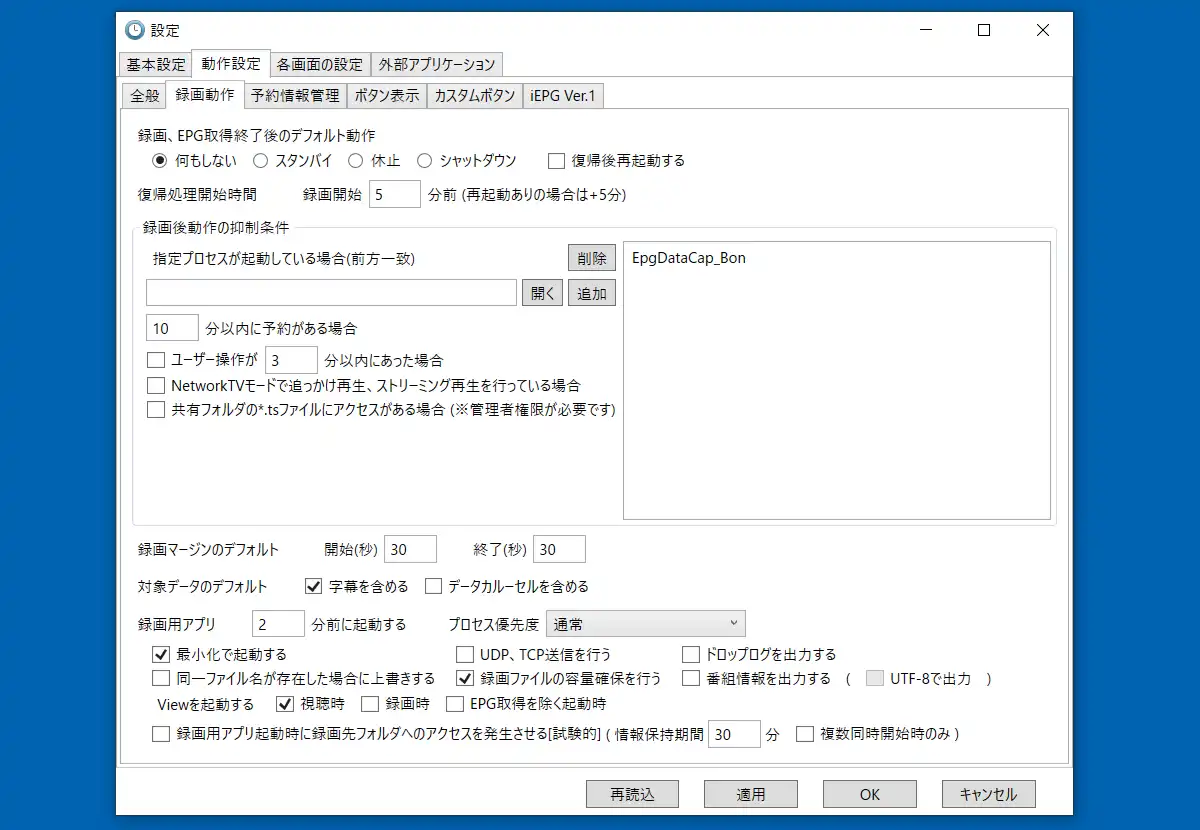Select the 全般 sub-tab
Image resolution: width=1200 pixels, height=830 pixels.
point(144,96)
